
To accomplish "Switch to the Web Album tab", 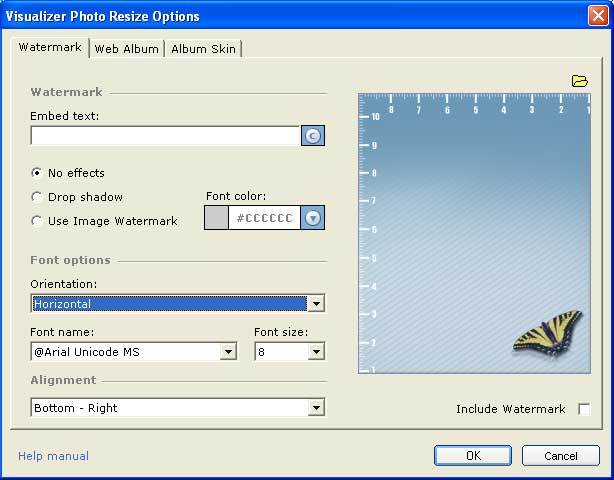I will (x=126, y=49).
